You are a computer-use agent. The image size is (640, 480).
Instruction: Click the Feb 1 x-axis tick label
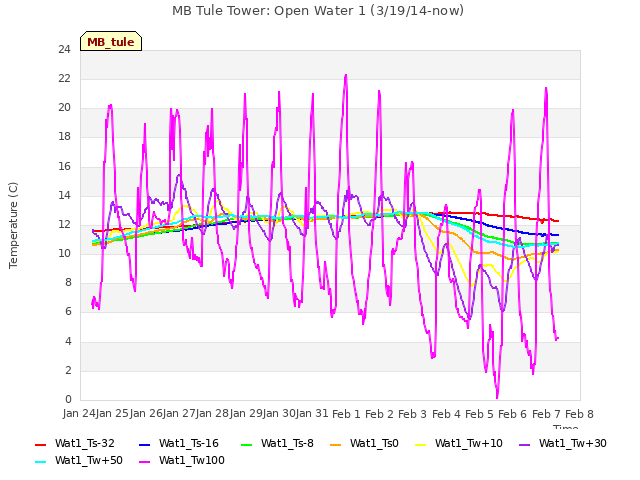(346, 414)
